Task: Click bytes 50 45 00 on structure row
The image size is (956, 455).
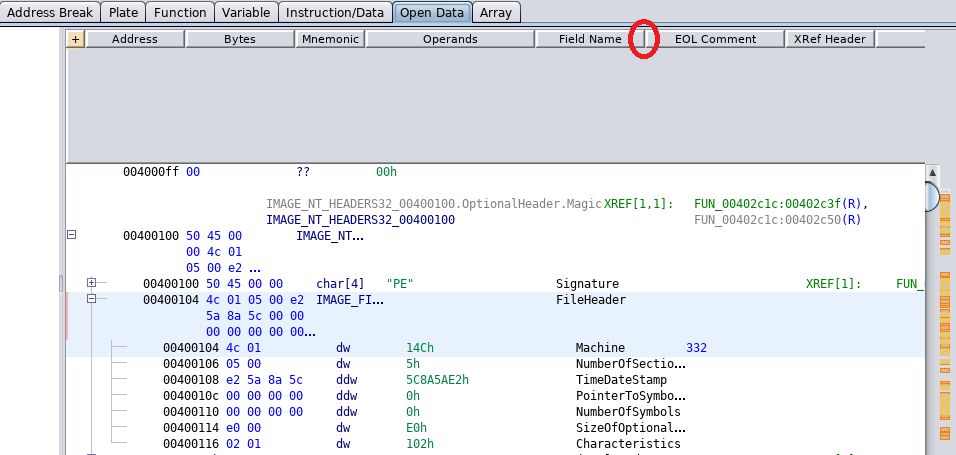Action: tap(213, 235)
